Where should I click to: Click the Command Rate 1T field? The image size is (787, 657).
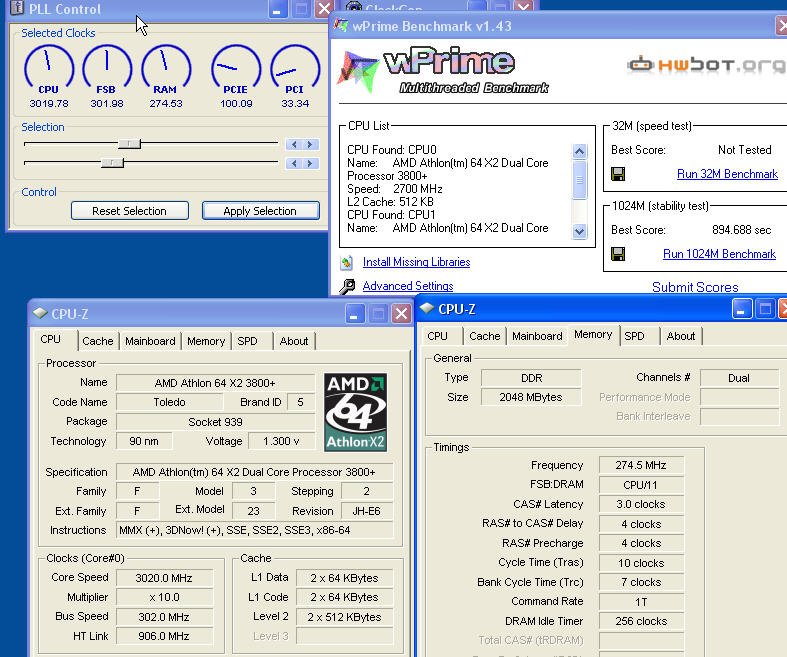click(641, 602)
